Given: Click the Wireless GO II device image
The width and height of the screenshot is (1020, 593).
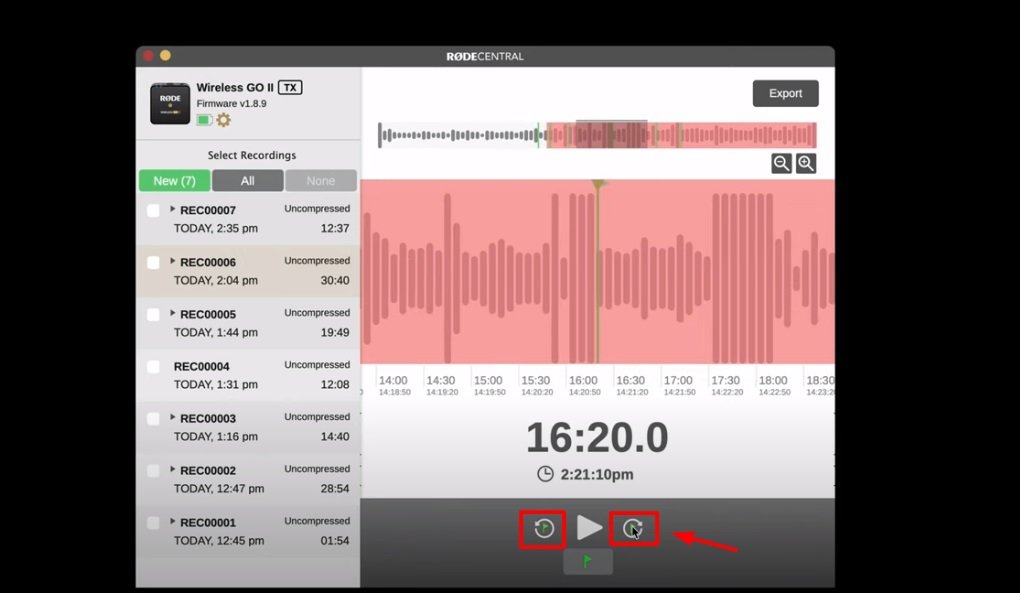Looking at the screenshot, I should (x=170, y=103).
